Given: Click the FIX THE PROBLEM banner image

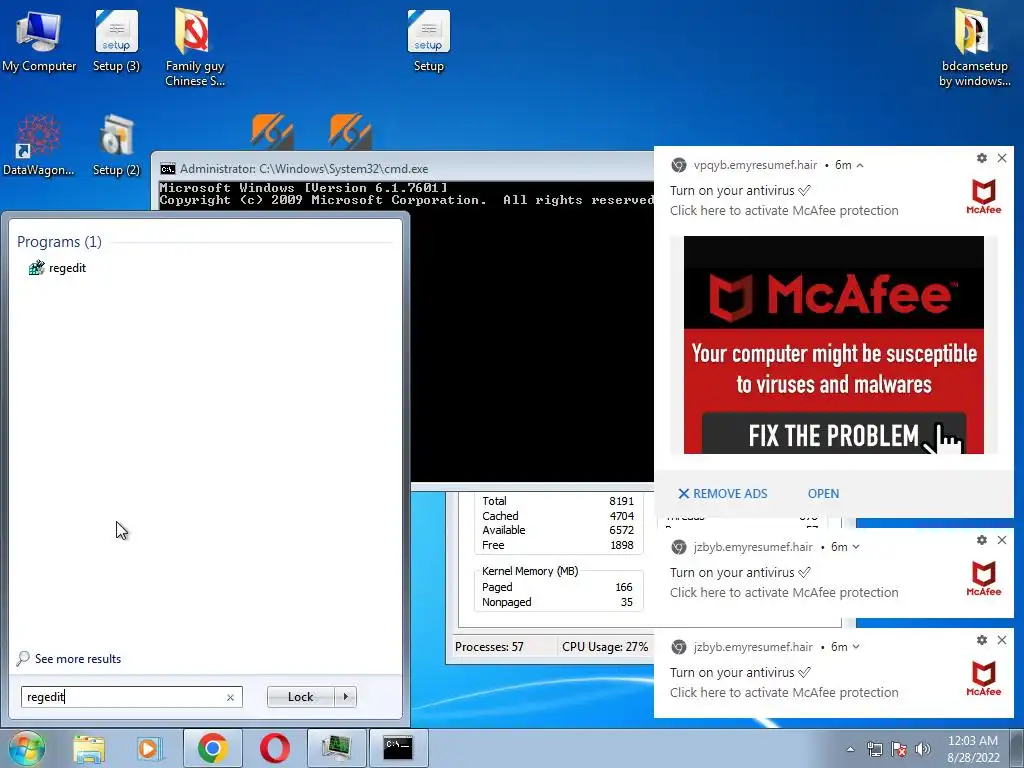Looking at the screenshot, I should tap(833, 345).
